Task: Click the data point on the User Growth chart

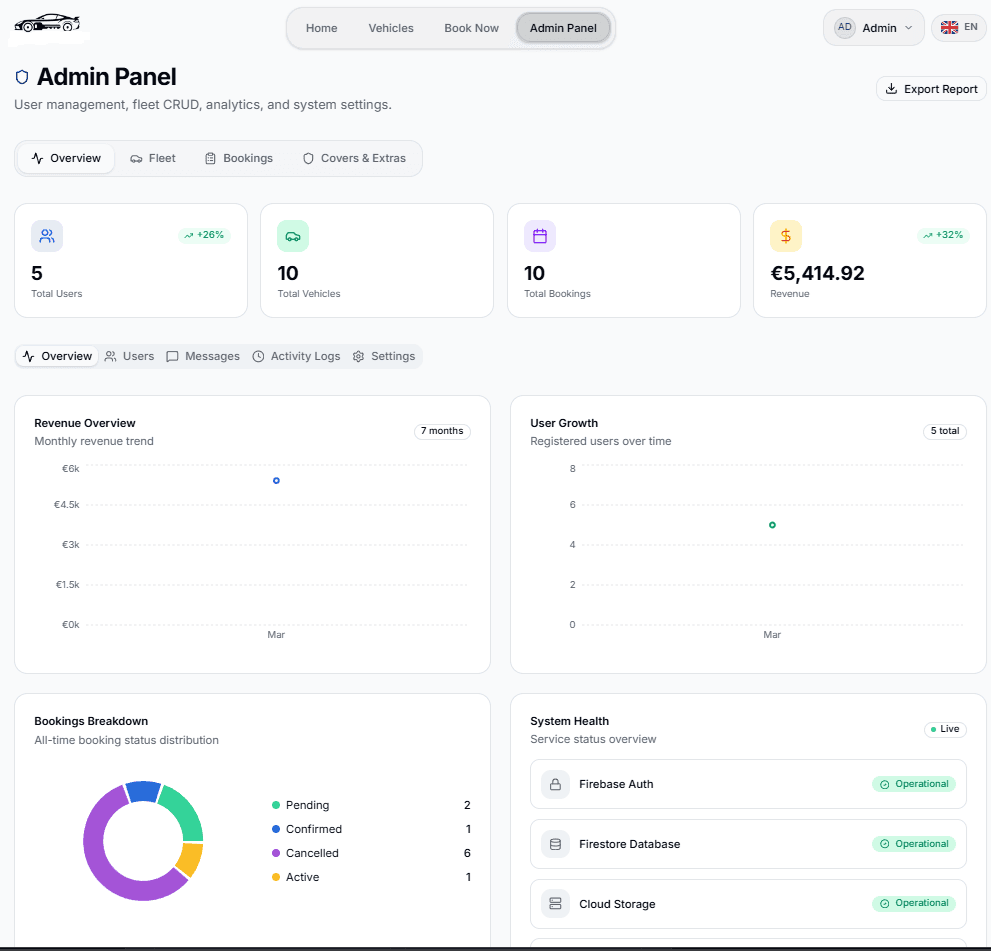Action: pyautogui.click(x=771, y=524)
